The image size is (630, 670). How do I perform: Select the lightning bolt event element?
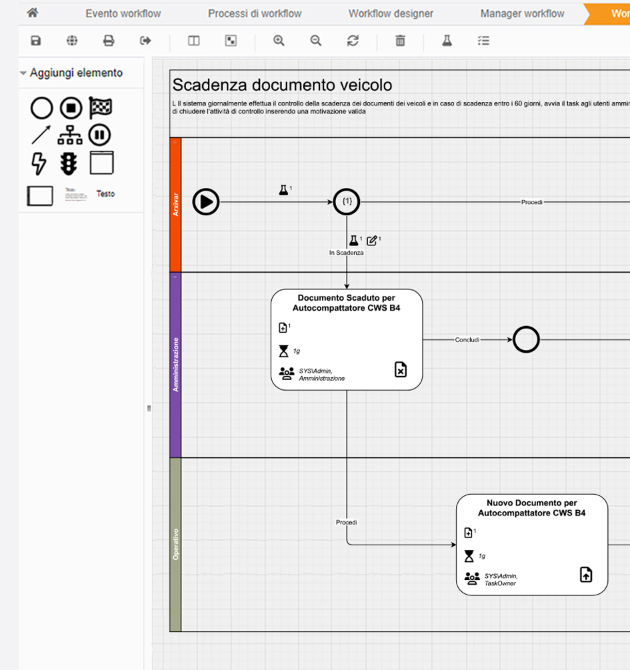click(39, 164)
